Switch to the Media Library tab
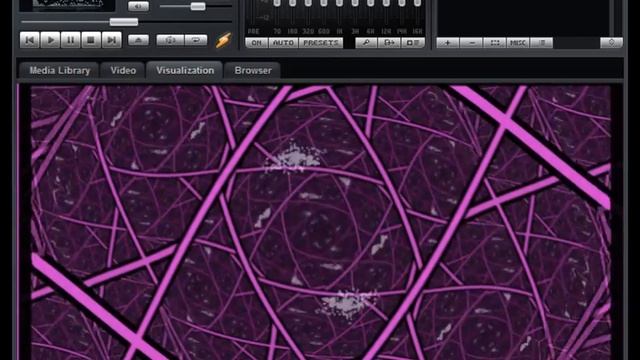Image resolution: width=640 pixels, height=360 pixels. [x=60, y=70]
